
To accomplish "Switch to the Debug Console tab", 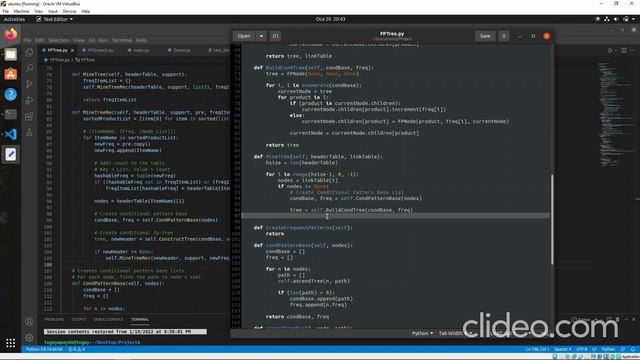I will 108,319.
